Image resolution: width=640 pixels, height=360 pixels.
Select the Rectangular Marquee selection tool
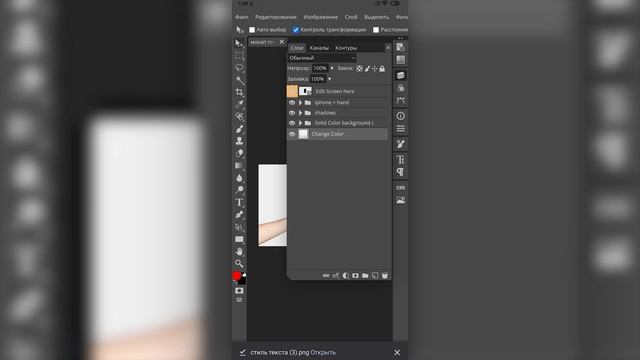coord(239,56)
